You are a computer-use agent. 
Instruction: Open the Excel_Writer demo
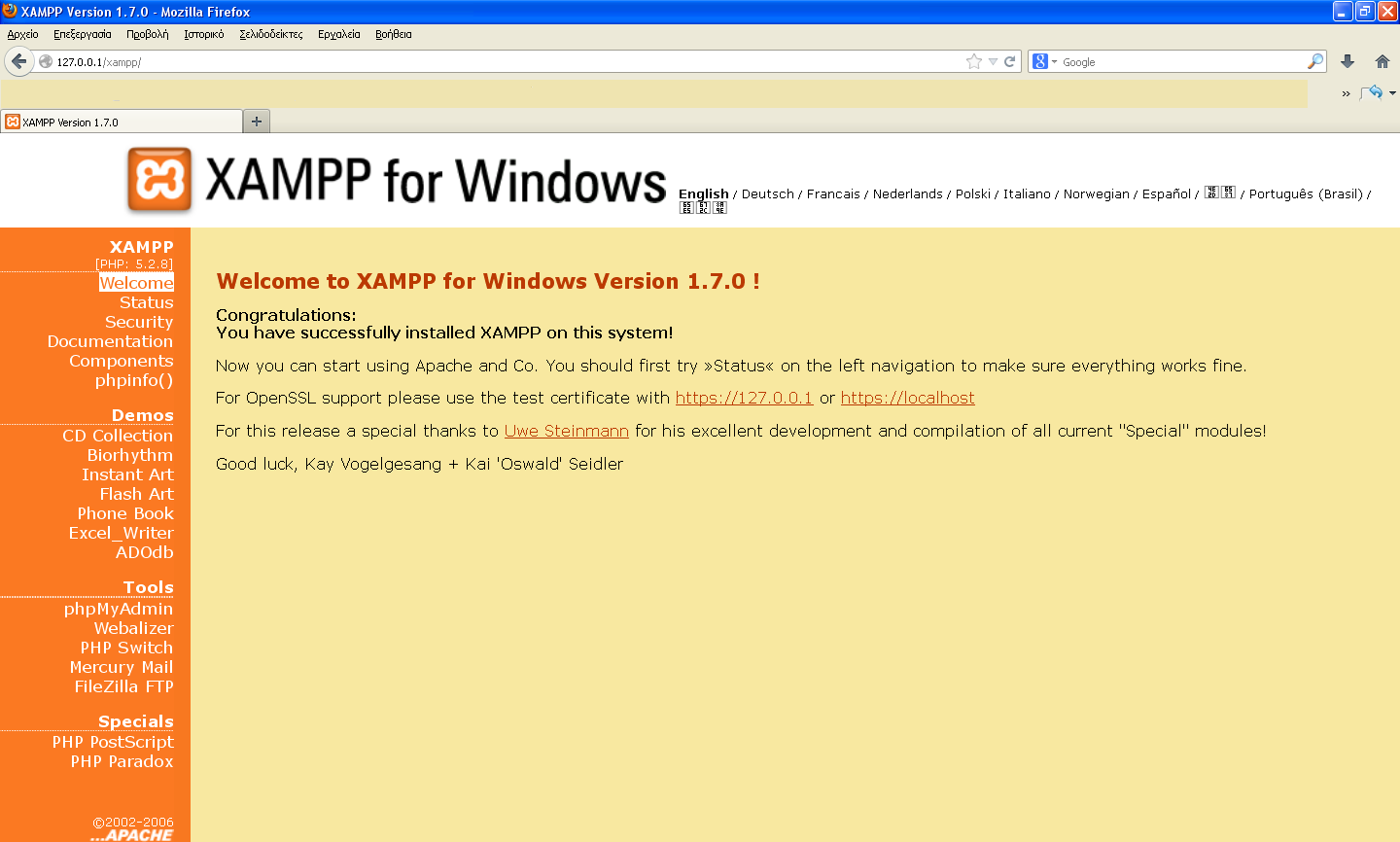pos(122,533)
